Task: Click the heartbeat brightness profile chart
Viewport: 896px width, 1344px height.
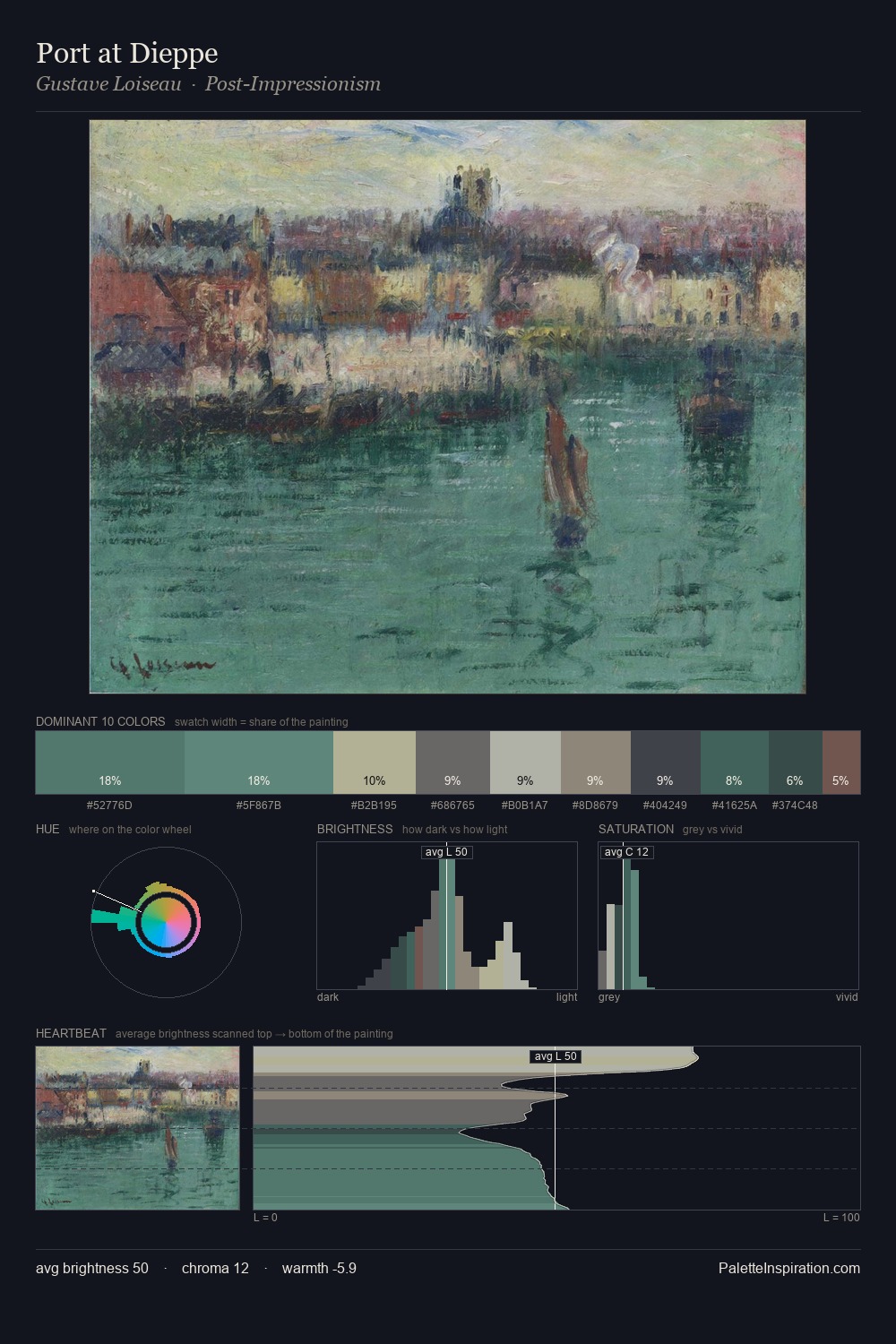Action: [x=556, y=1128]
